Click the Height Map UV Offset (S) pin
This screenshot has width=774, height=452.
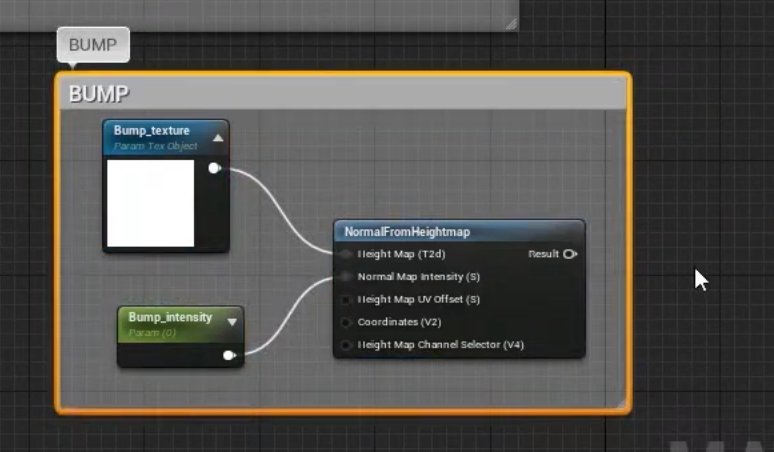pos(346,300)
